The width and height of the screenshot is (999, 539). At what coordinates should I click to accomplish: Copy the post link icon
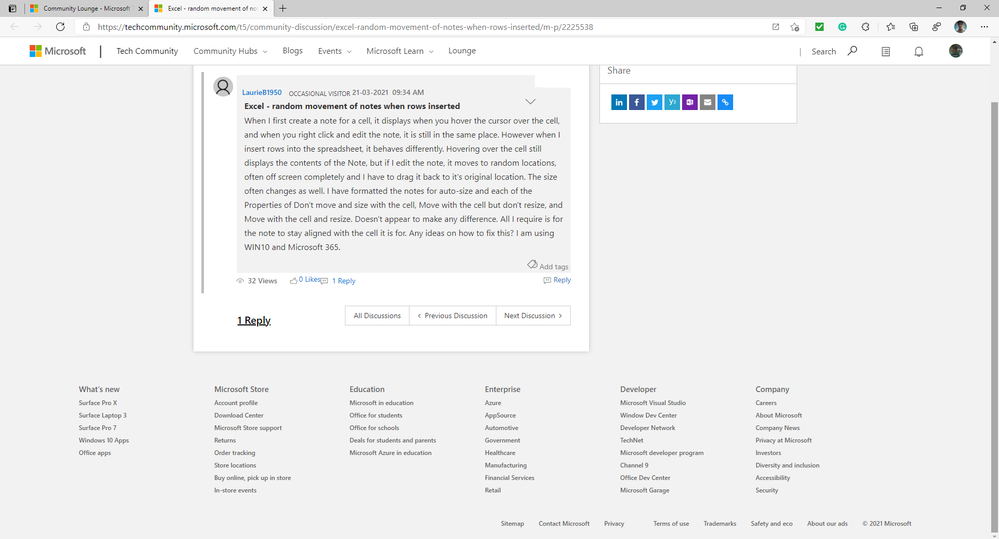[725, 102]
